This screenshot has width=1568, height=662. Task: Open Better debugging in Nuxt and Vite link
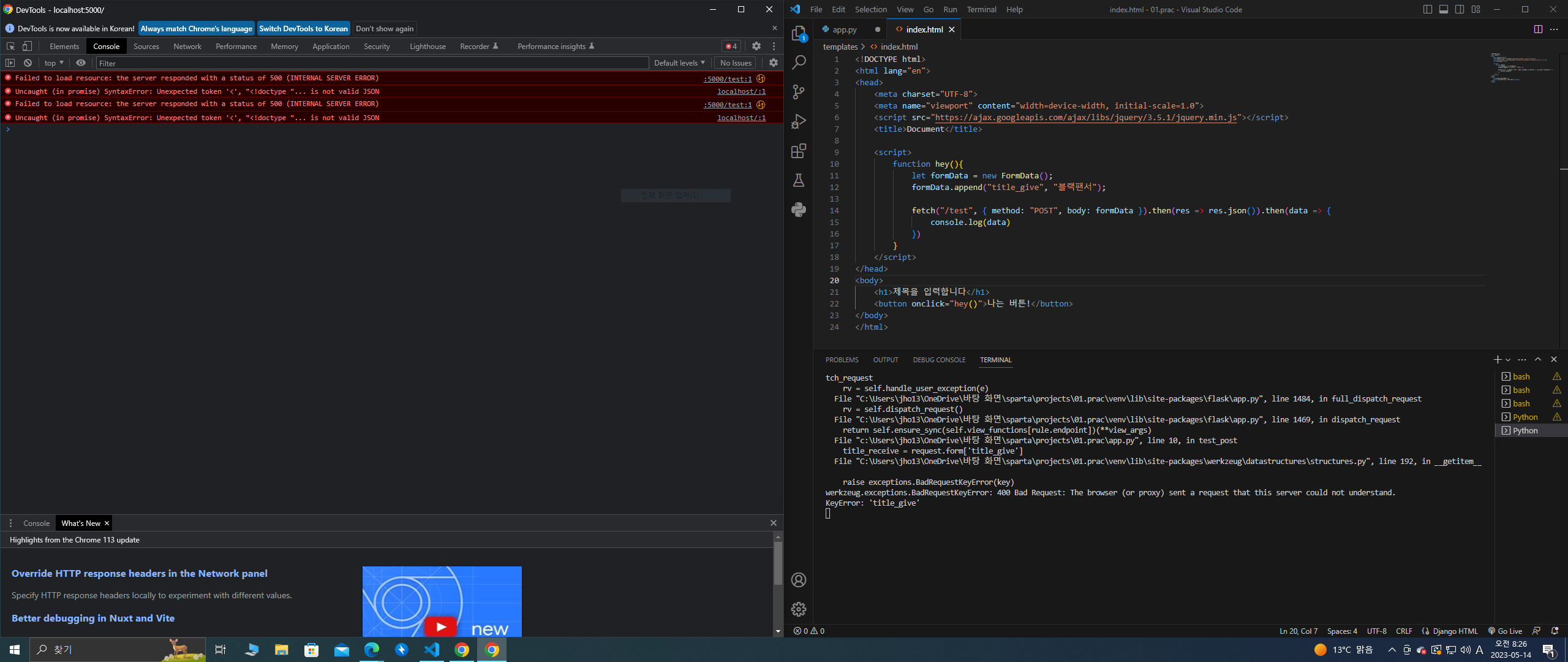coord(93,618)
